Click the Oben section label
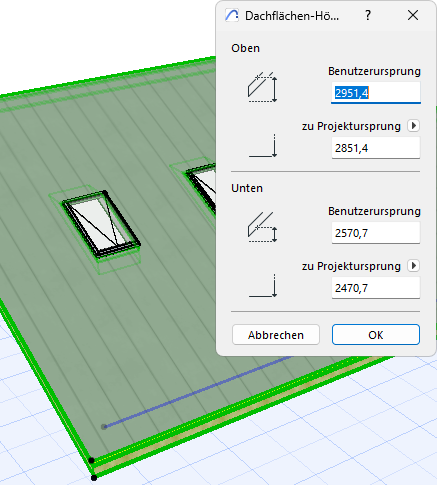The width and height of the screenshot is (437, 485). tap(245, 48)
